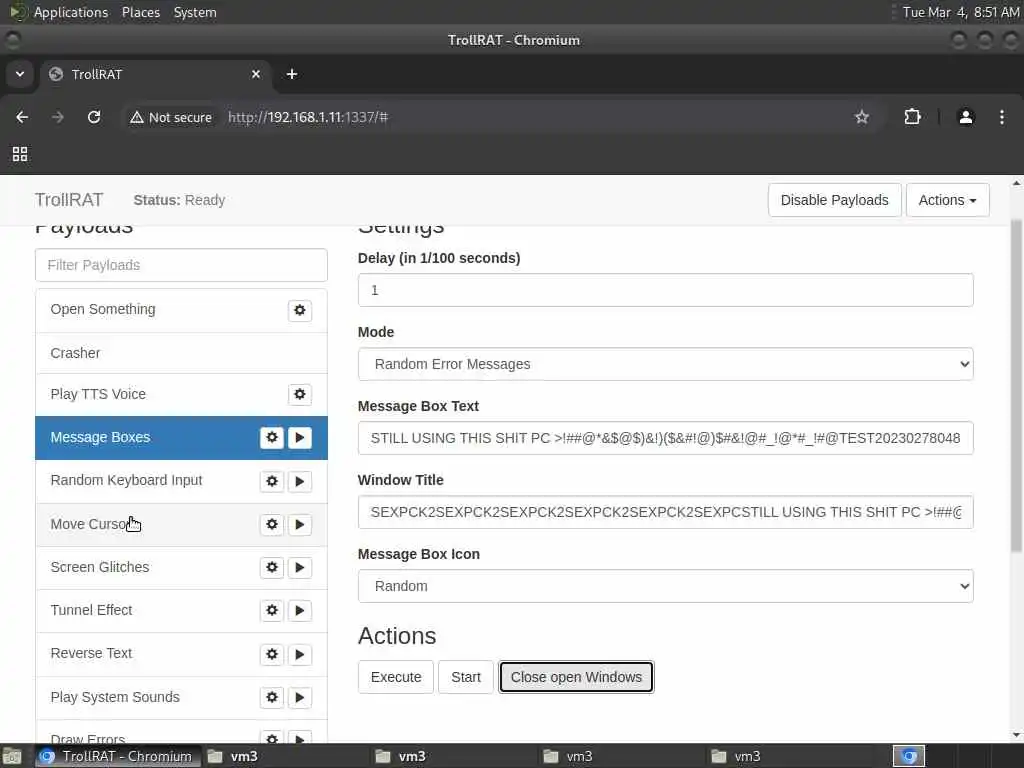This screenshot has height=768, width=1024.
Task: Click Not secure site info chip
Action: tap(171, 118)
